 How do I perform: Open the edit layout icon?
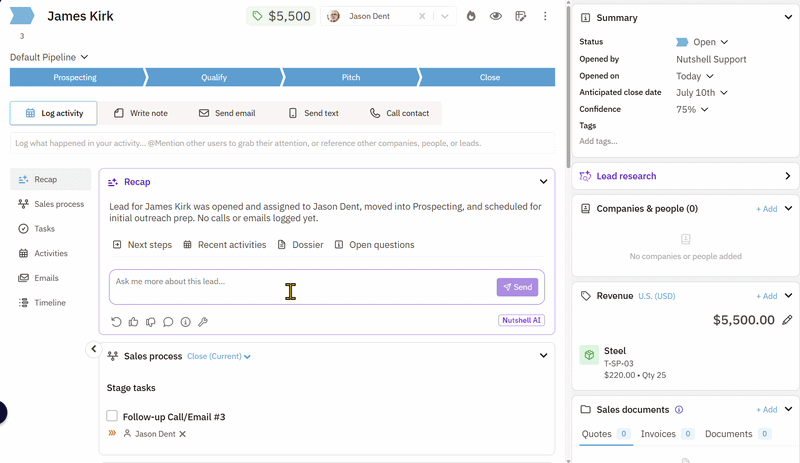(520, 16)
